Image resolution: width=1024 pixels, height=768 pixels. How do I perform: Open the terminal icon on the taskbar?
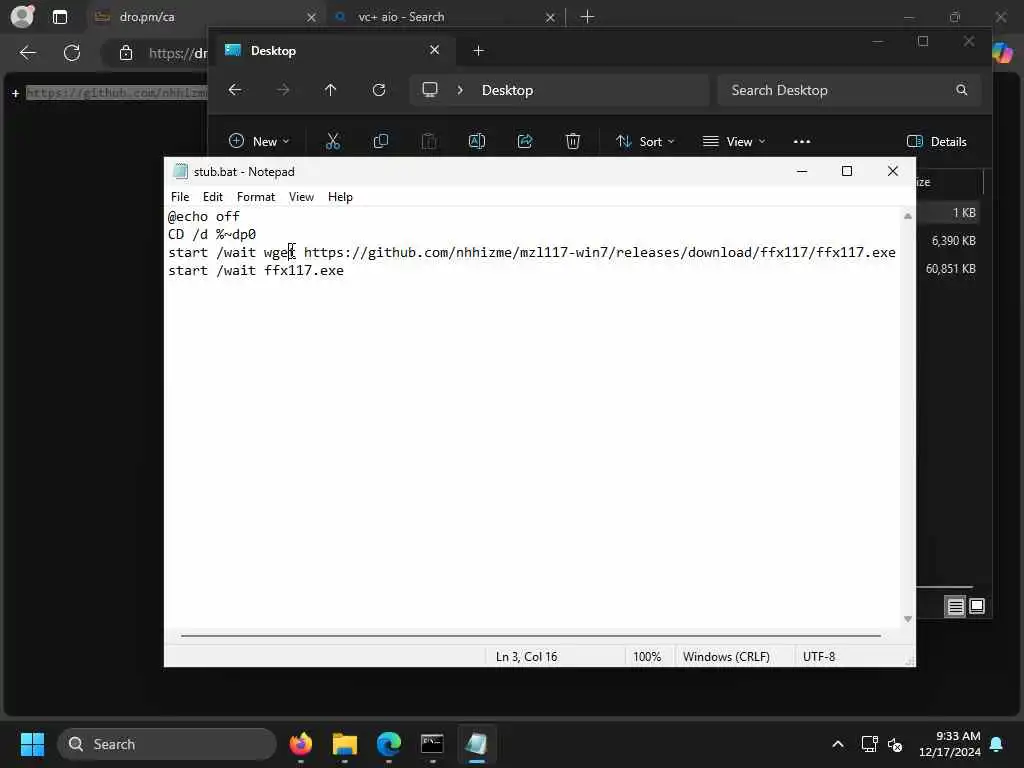tap(432, 744)
